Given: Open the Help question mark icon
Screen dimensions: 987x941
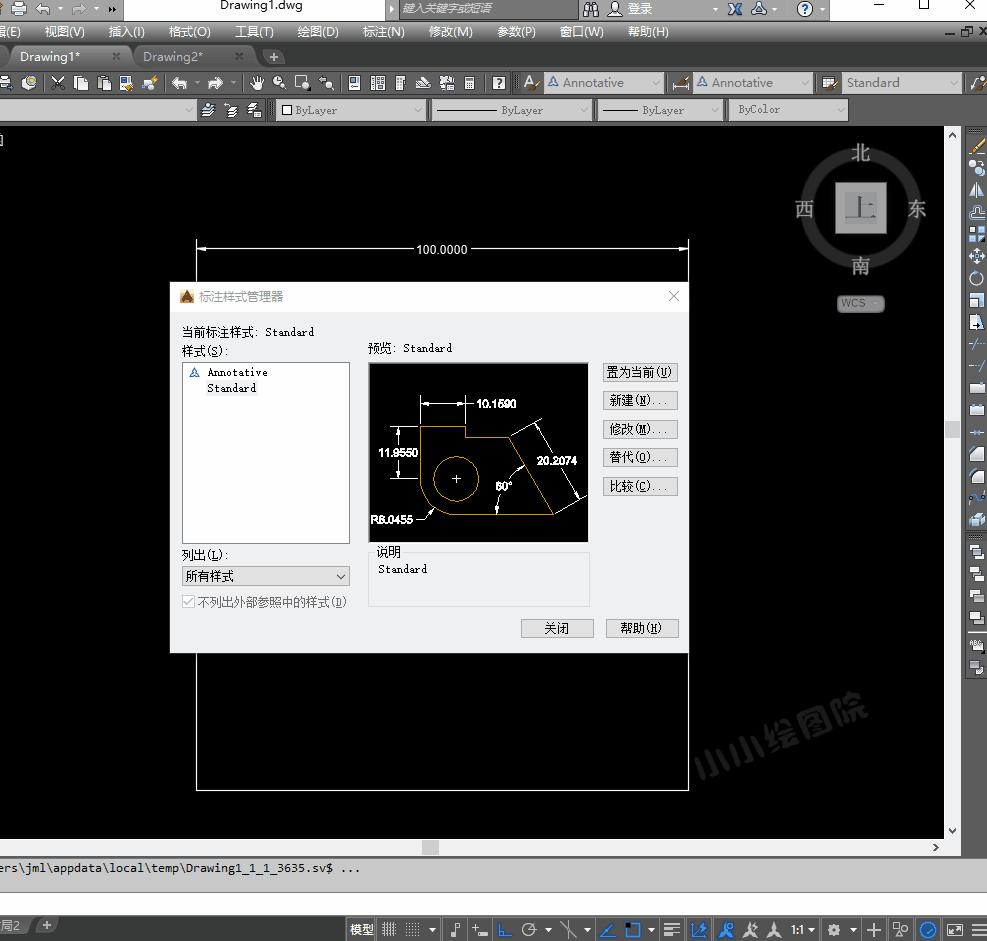Looking at the screenshot, I should (499, 83).
